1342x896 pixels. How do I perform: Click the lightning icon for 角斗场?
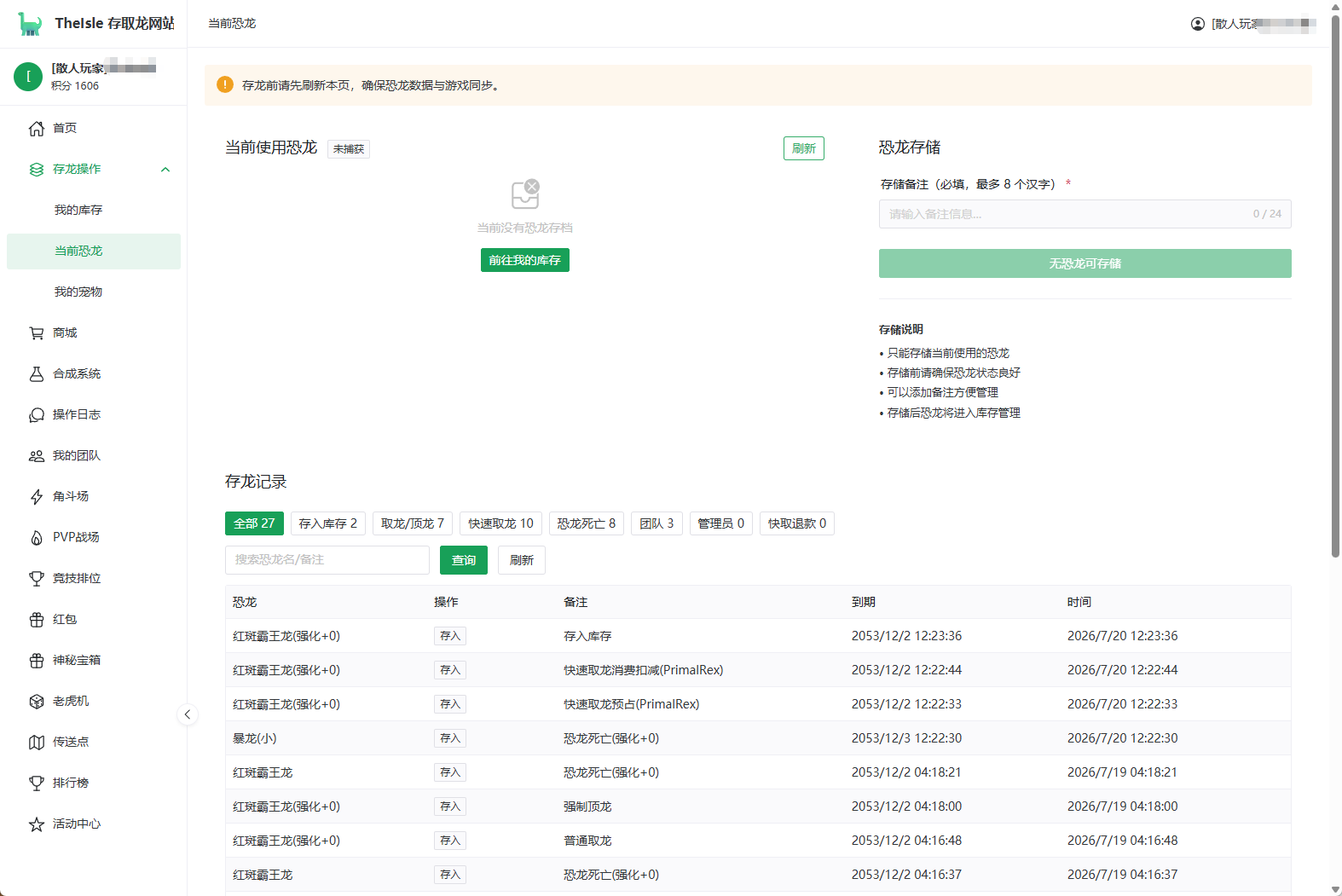pyautogui.click(x=37, y=497)
